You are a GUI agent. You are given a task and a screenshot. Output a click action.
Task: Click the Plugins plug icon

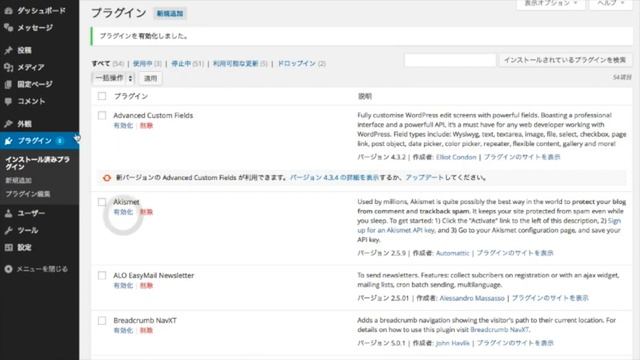click(8, 141)
